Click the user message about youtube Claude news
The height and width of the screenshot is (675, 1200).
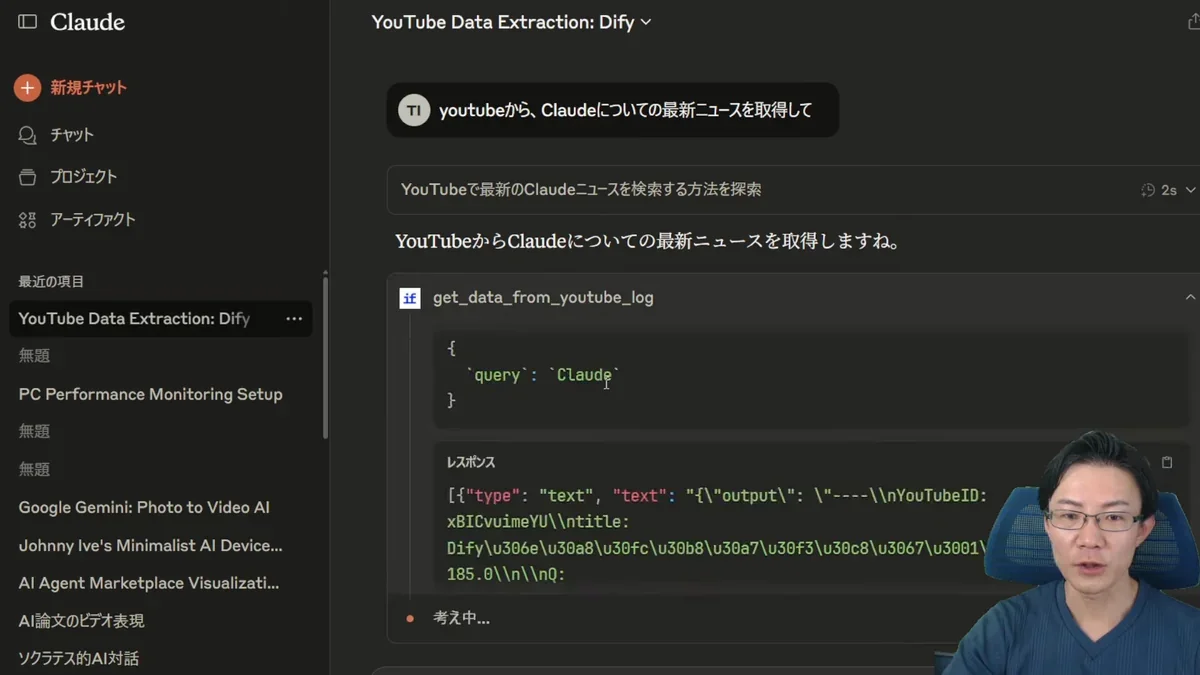pos(625,110)
